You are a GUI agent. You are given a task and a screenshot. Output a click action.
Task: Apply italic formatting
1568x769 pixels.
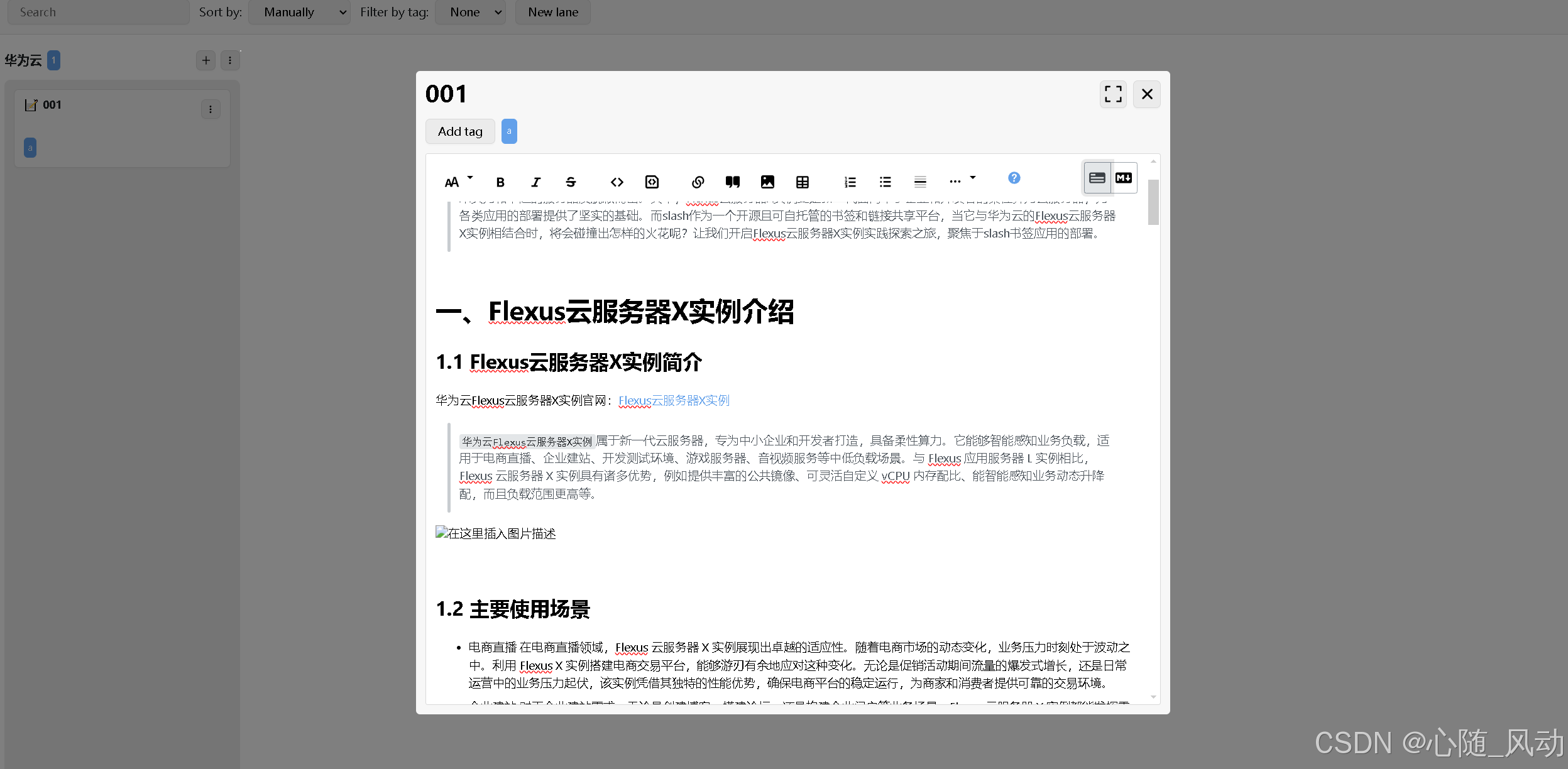coord(535,182)
